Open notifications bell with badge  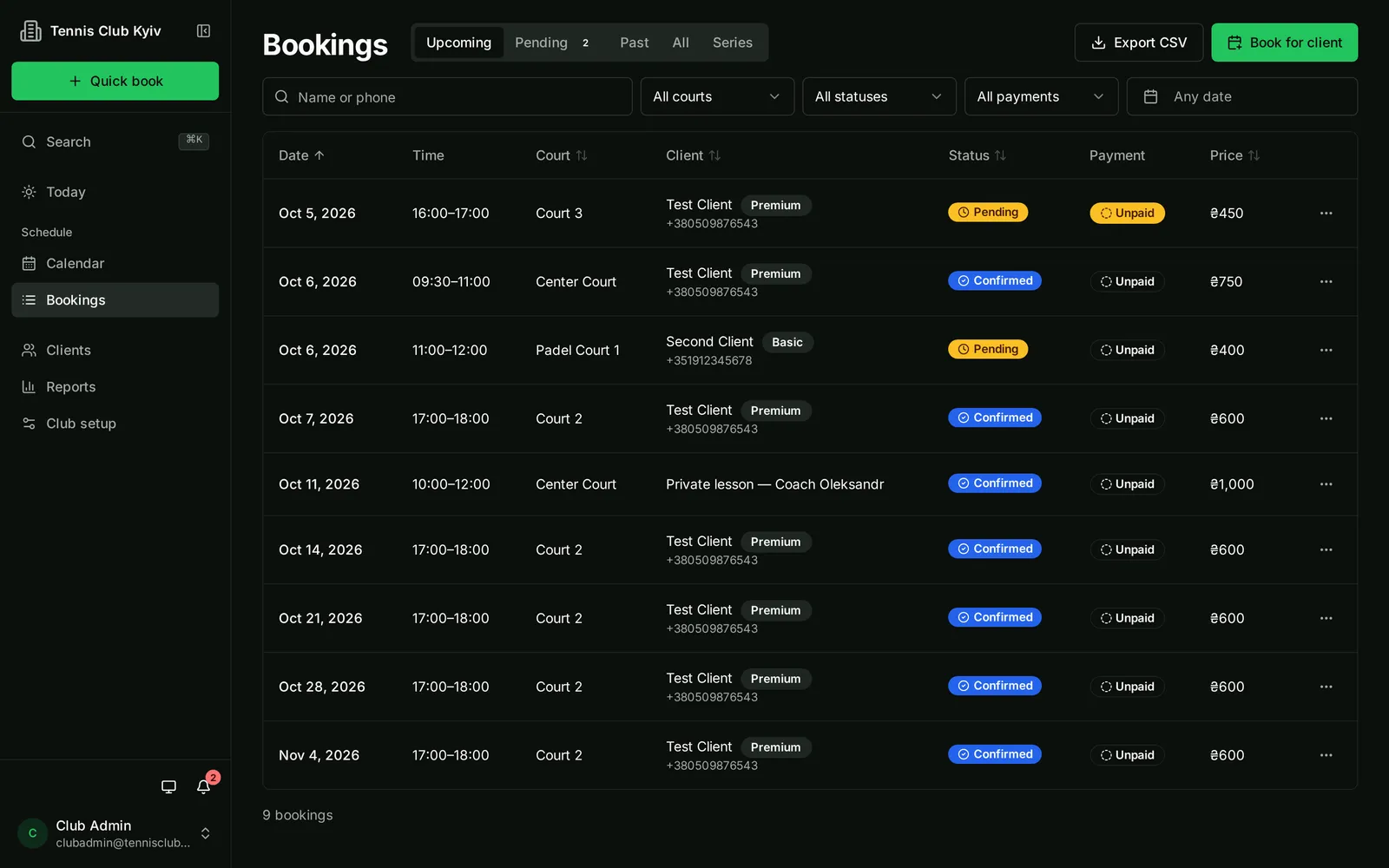tap(204, 786)
